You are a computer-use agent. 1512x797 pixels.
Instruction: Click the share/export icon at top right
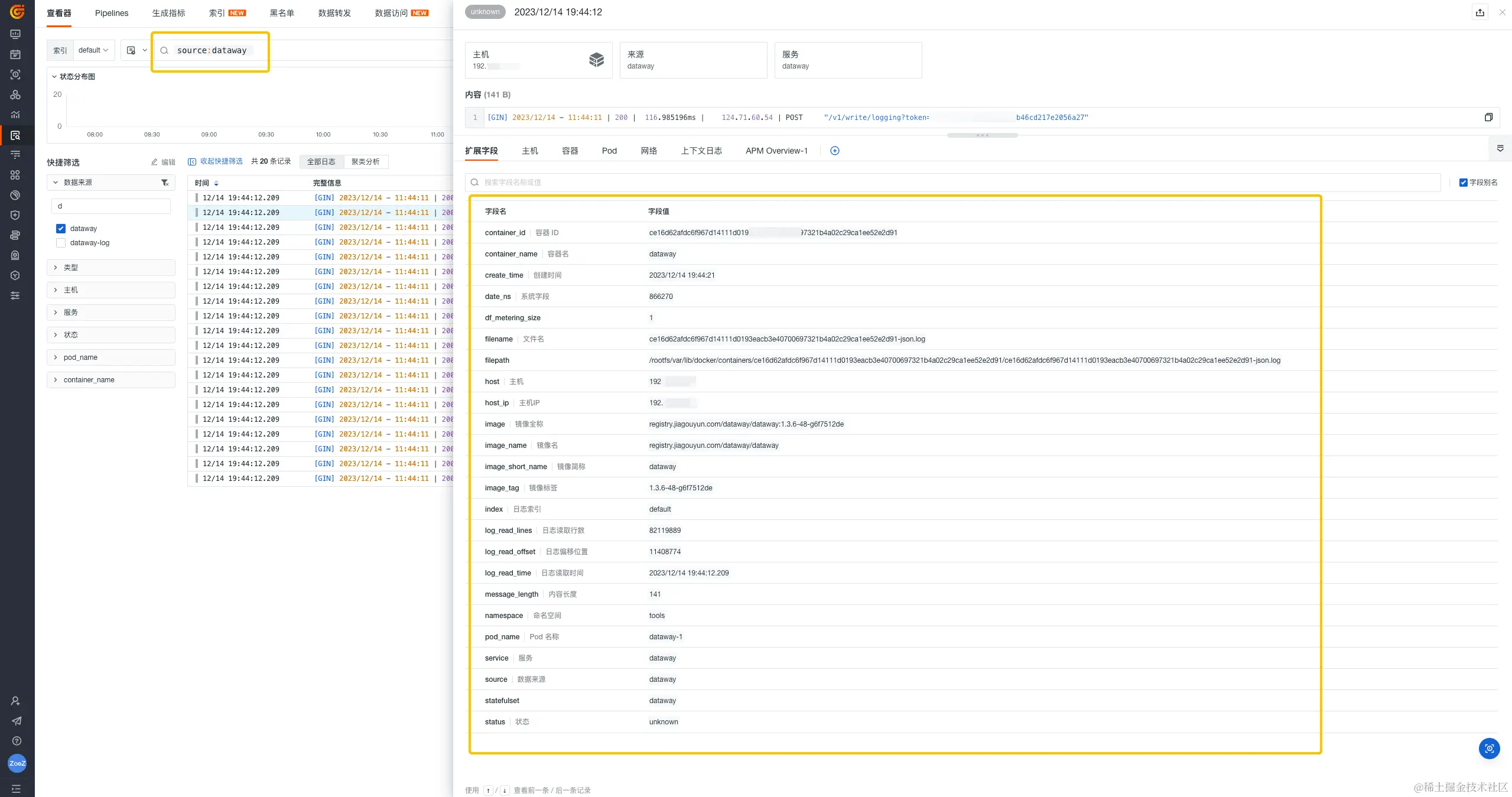tap(1480, 12)
